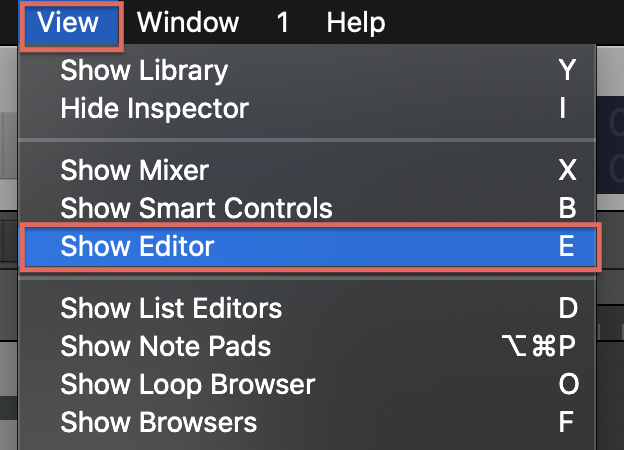Image resolution: width=624 pixels, height=450 pixels.
Task: Select the Hide Inspector menu entry
Action: (x=154, y=108)
